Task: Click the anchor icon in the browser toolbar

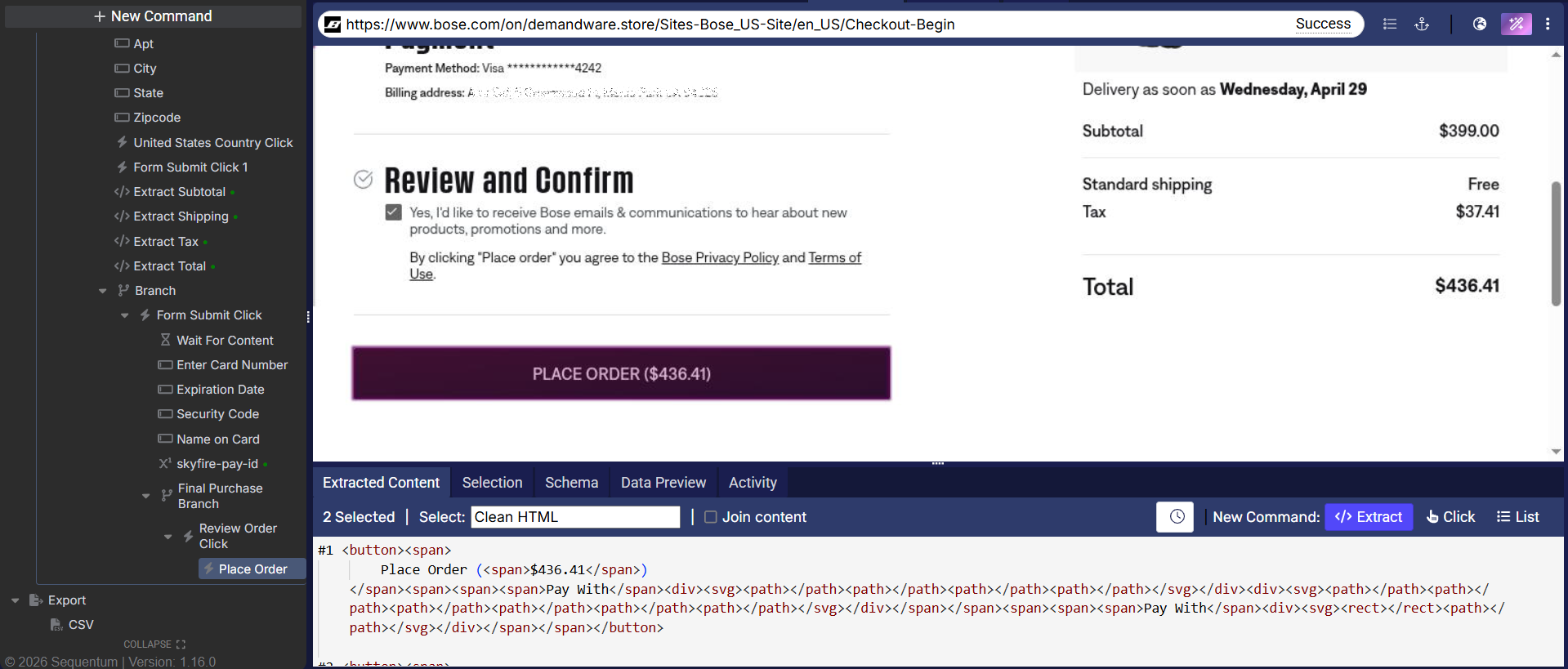Action: 1422,25
